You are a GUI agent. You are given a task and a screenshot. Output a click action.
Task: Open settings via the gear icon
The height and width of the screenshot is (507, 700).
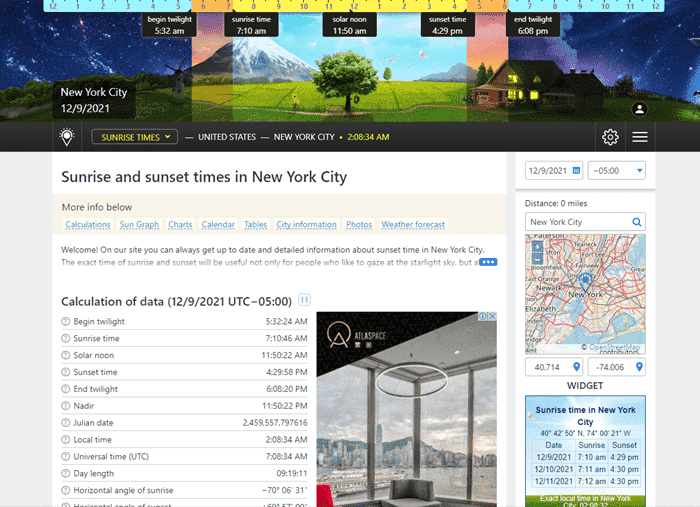610,137
